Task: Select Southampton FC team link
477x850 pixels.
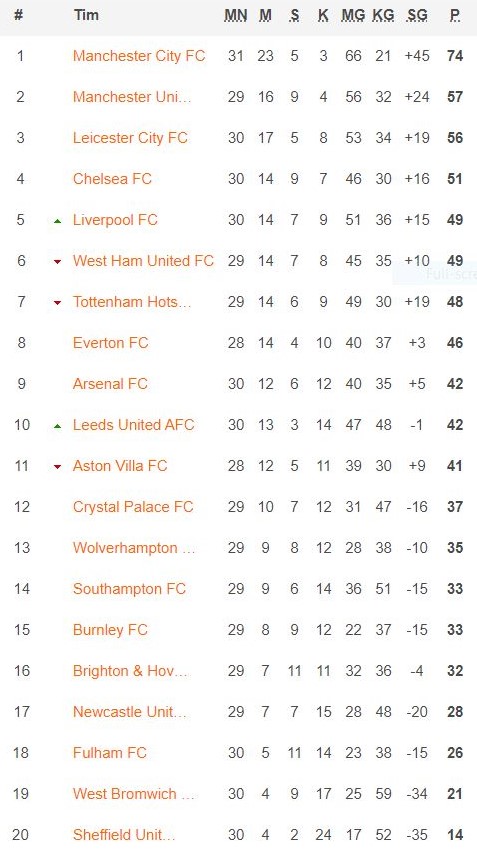Action: pos(129,589)
